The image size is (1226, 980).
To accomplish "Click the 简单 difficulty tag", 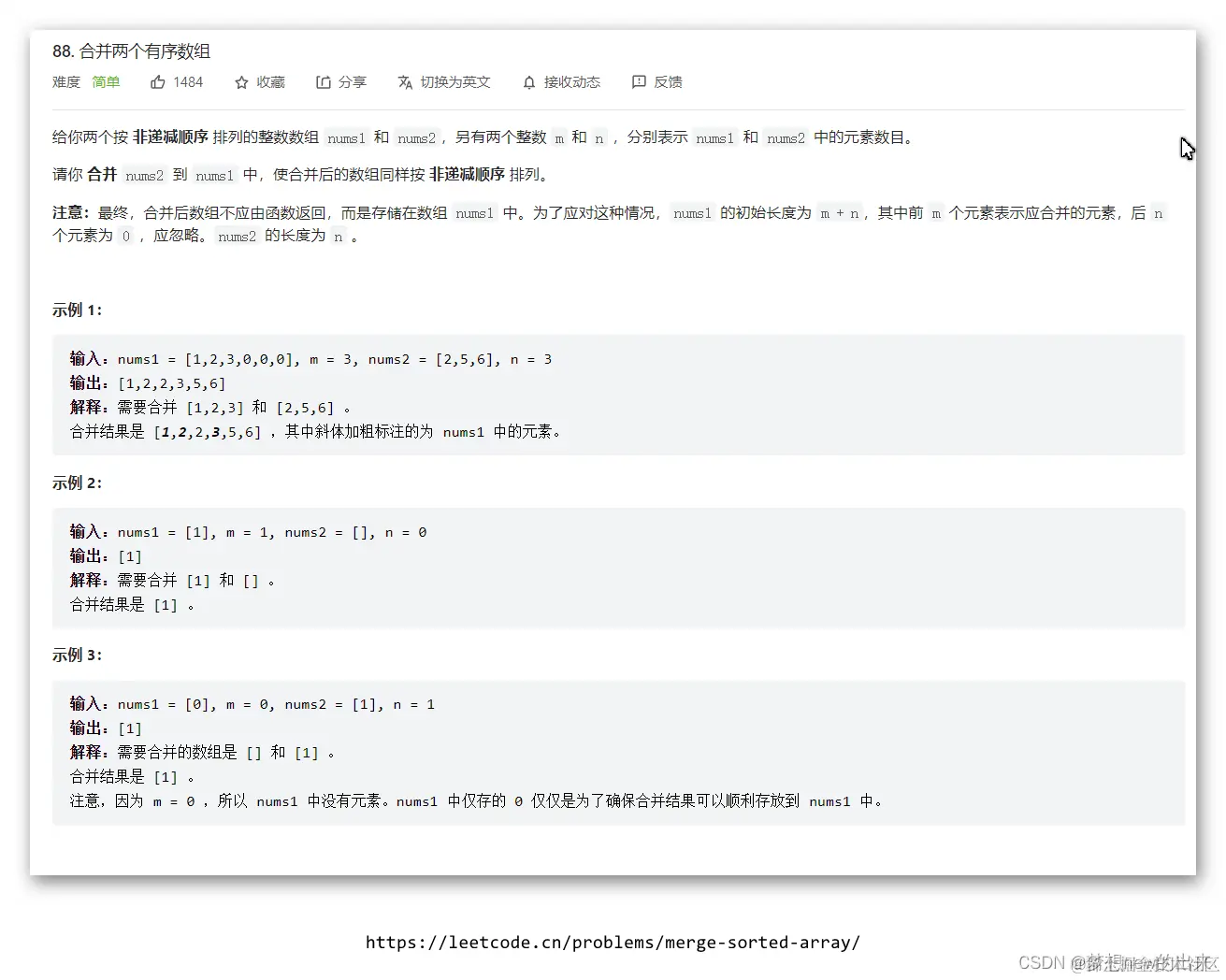I will tap(106, 82).
